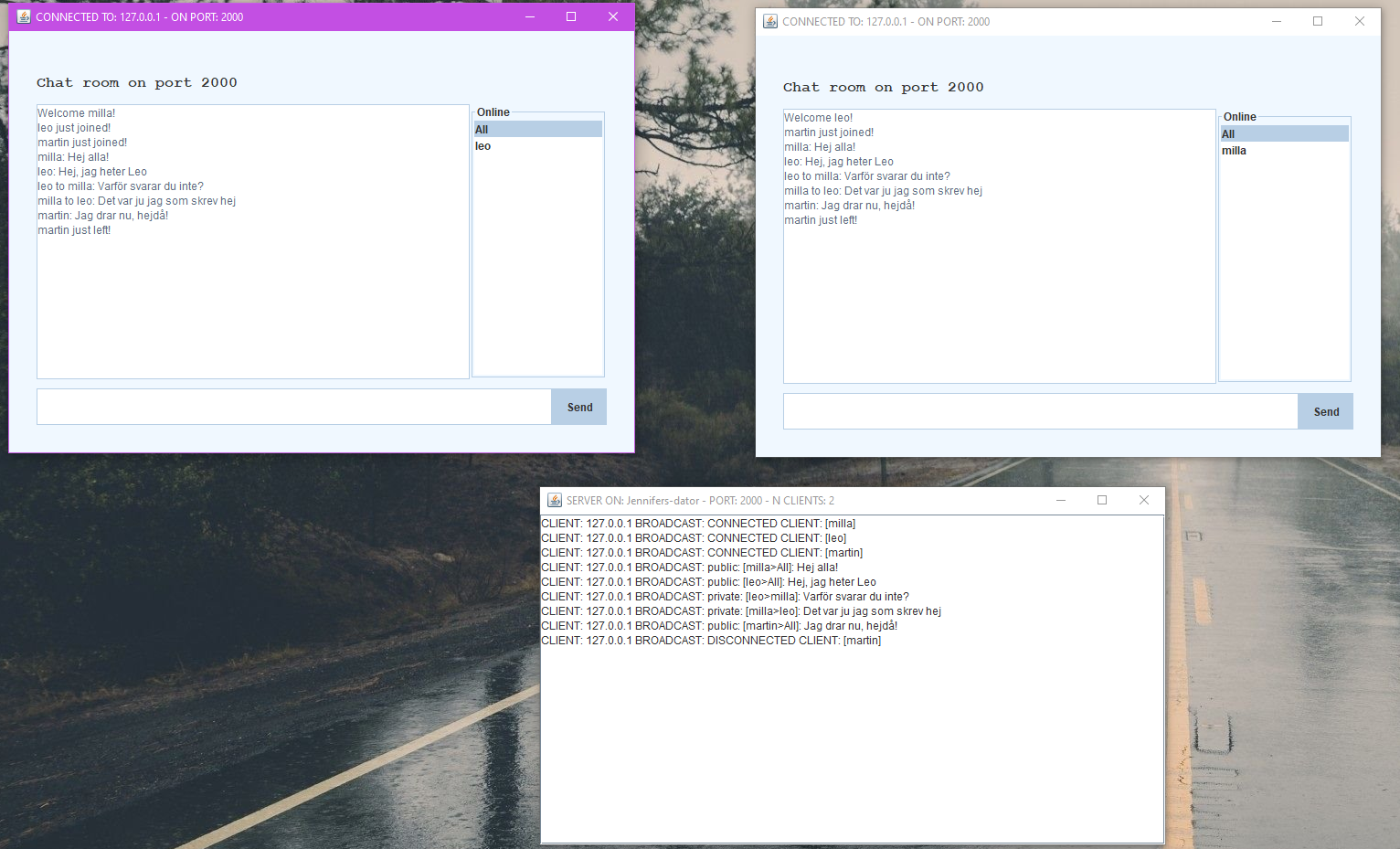Click 'CONNECTED CLIENT: [martin]' server log line
This screenshot has height=849, width=1400.
click(702, 553)
